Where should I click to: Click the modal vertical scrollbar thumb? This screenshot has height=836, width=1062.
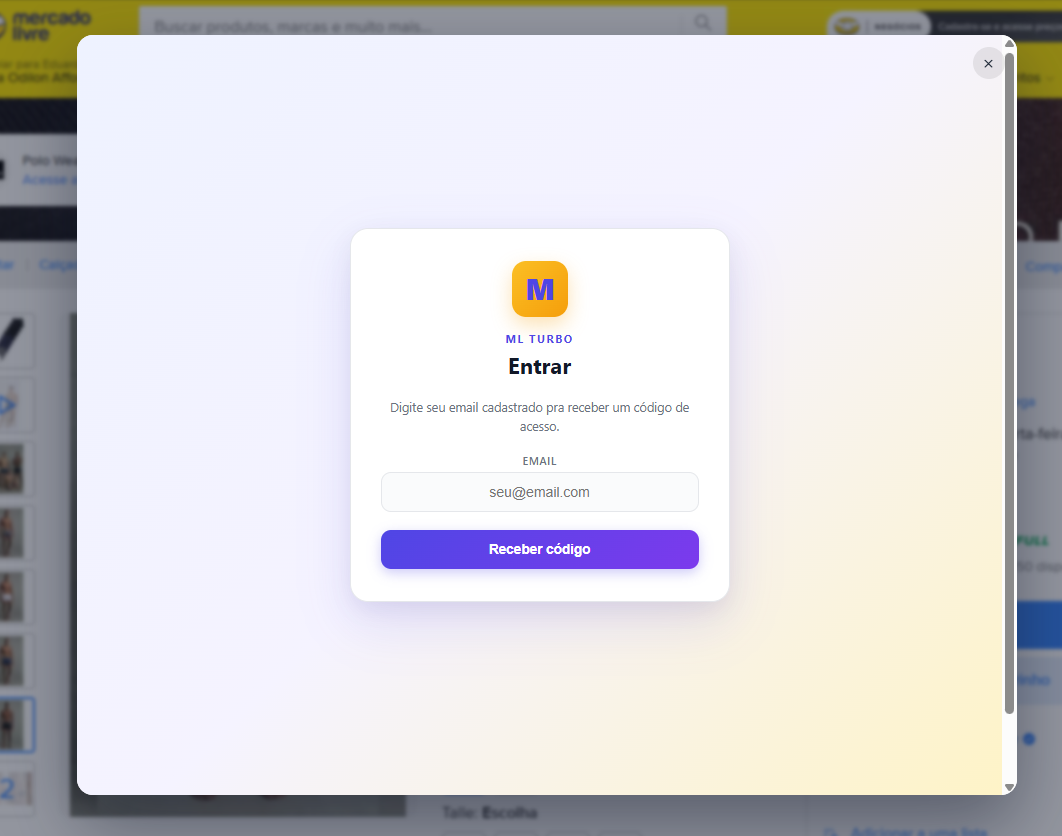pos(1009,383)
